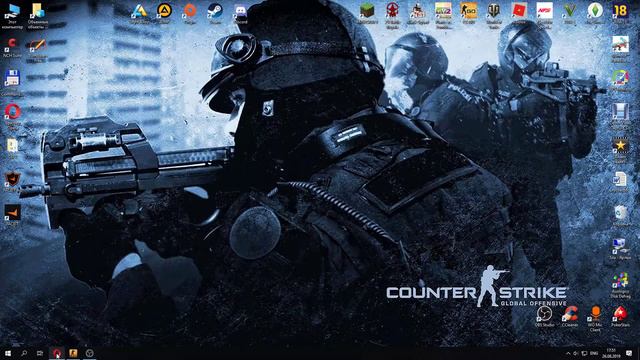Click the taskbar search magnifier

click(24, 353)
